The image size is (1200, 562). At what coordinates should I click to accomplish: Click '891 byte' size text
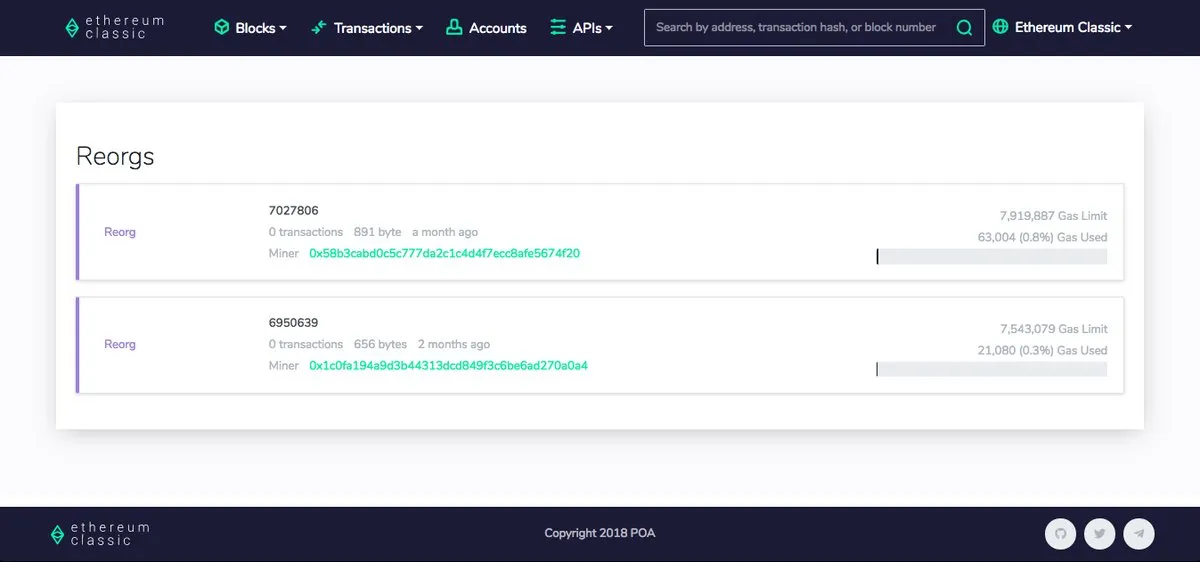tap(377, 232)
